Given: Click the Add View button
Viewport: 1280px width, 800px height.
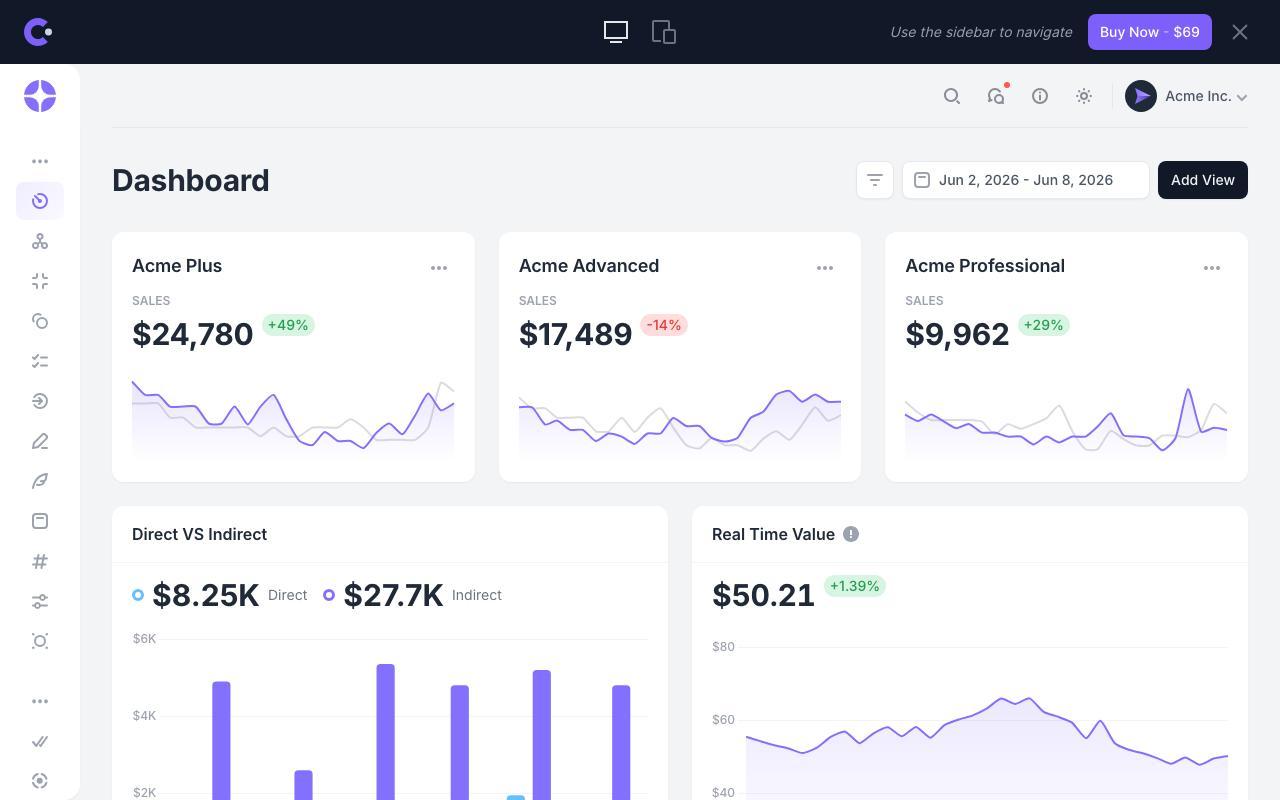Looking at the screenshot, I should [x=1203, y=180].
